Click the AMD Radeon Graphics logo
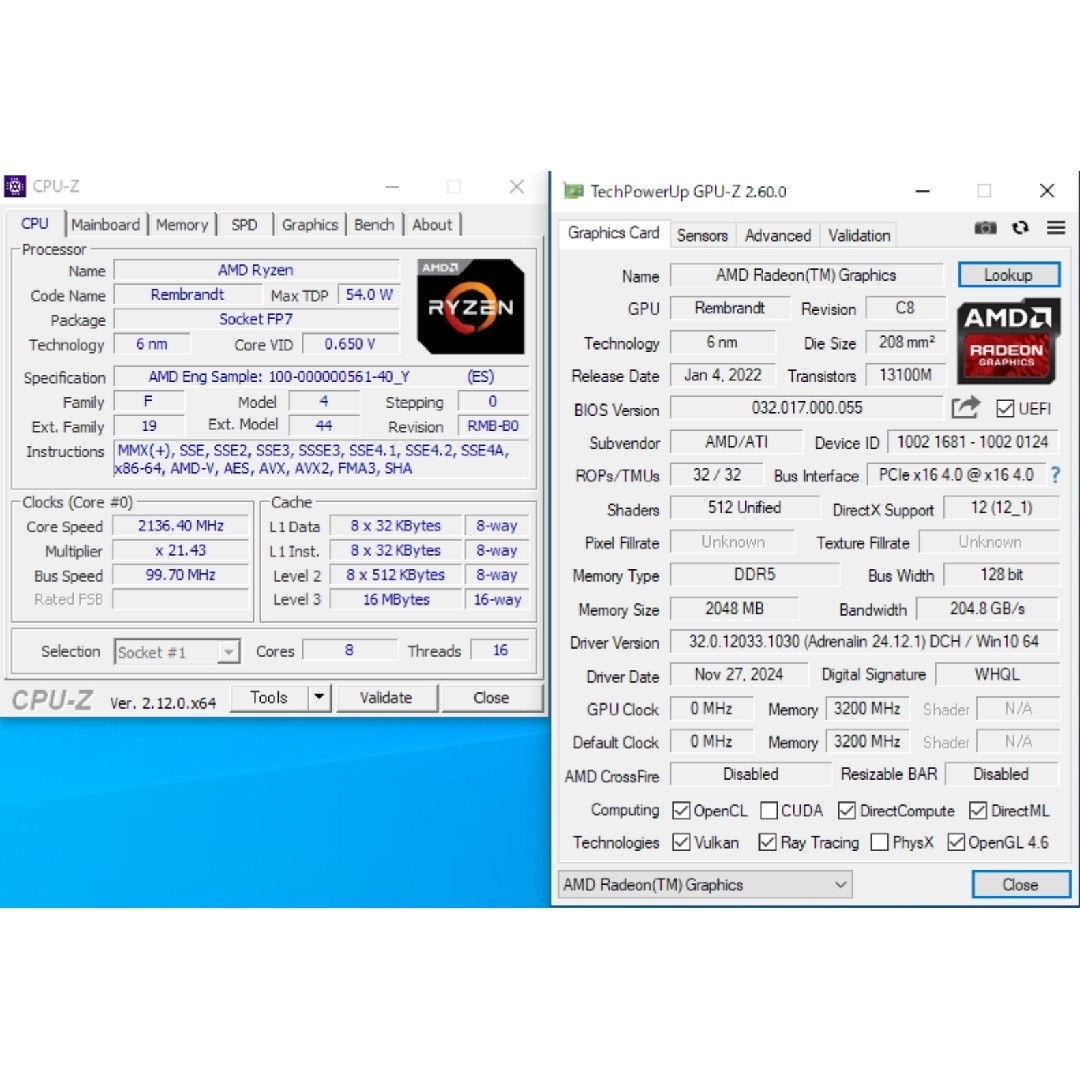This screenshot has width=1080, height=1080. tap(1008, 340)
